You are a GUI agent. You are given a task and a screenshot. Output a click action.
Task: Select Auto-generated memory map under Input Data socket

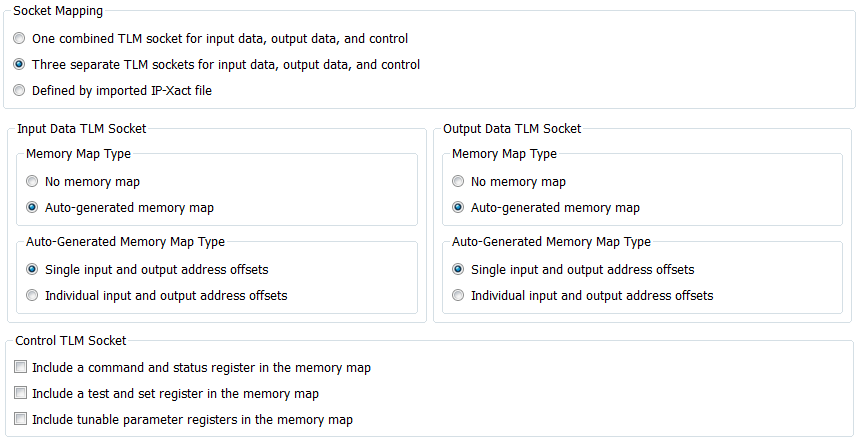(33, 208)
